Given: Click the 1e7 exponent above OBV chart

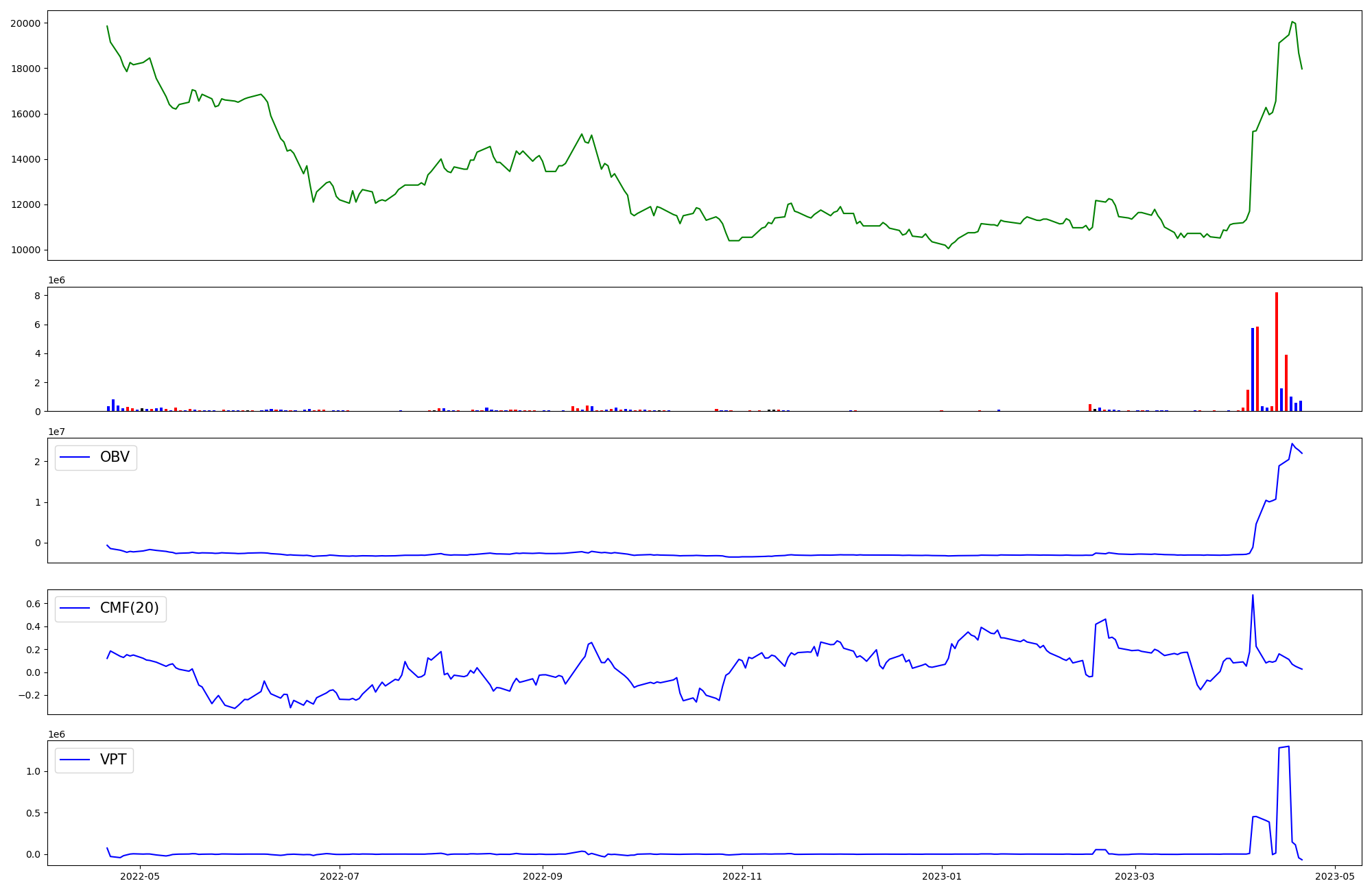Looking at the screenshot, I should coord(56,432).
